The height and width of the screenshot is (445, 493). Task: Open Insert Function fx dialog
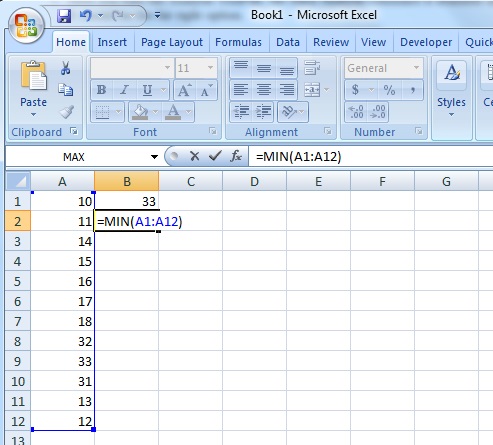[x=236, y=156]
